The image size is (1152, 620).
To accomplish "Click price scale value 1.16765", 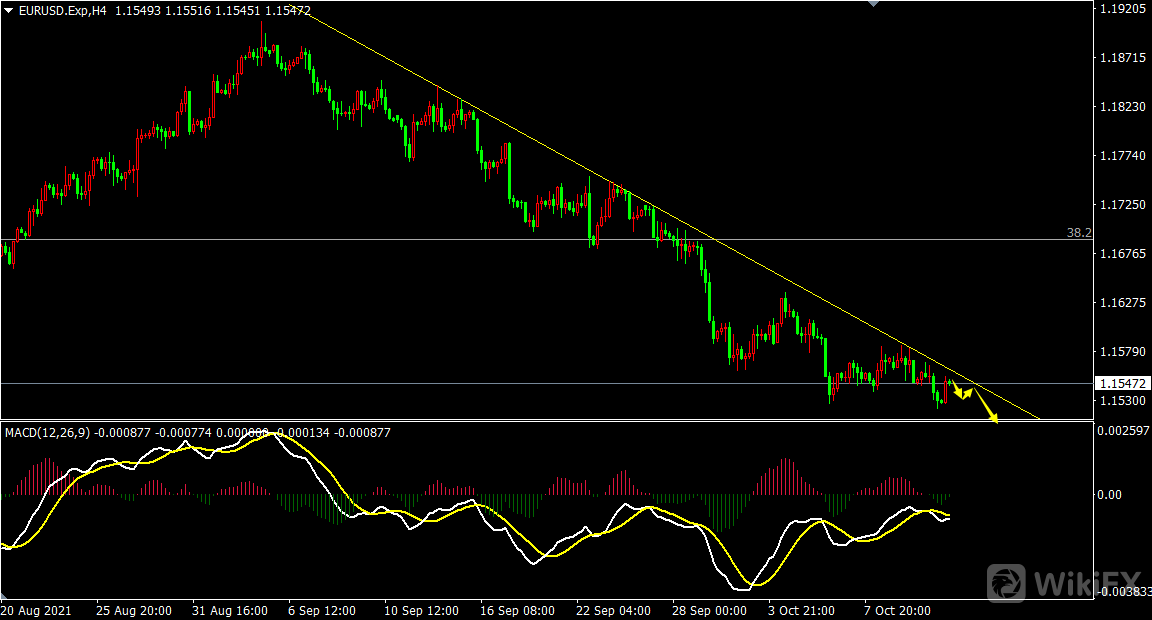I will point(1123,253).
